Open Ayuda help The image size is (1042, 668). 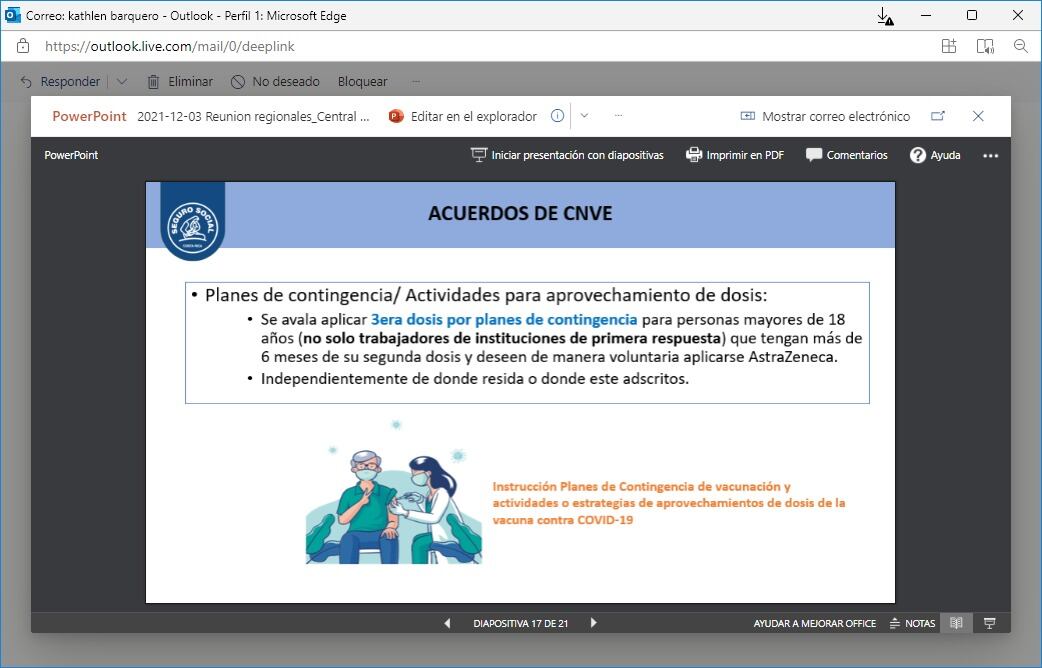tap(935, 155)
